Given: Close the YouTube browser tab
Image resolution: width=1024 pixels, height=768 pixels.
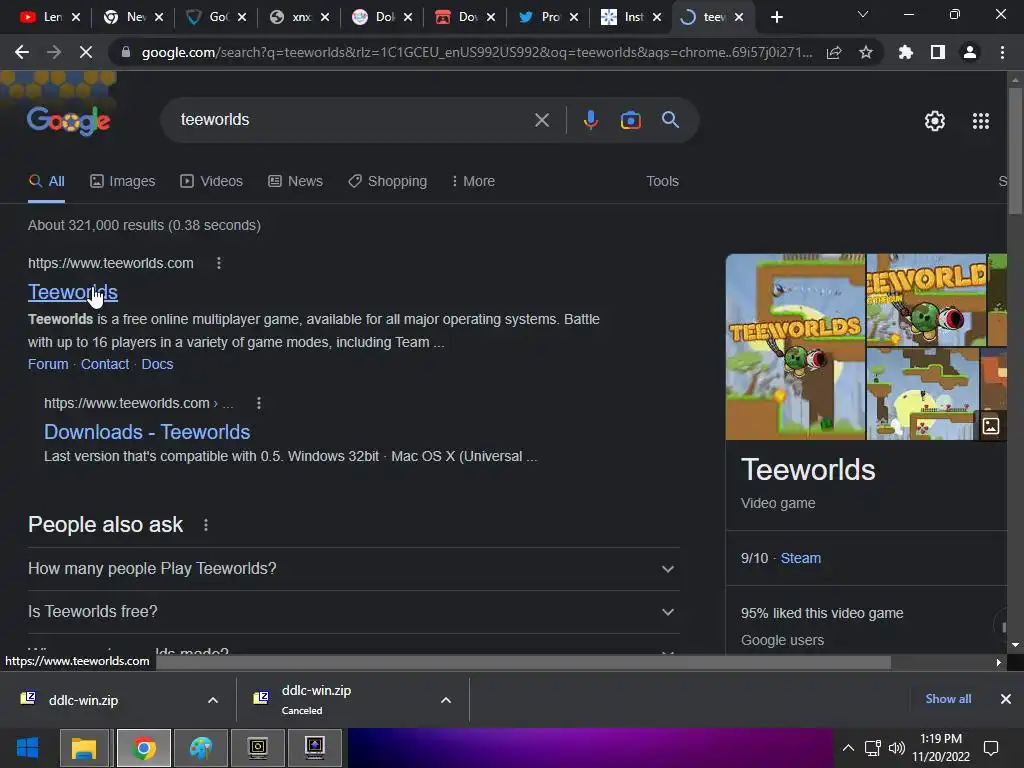Looking at the screenshot, I should 76,18.
